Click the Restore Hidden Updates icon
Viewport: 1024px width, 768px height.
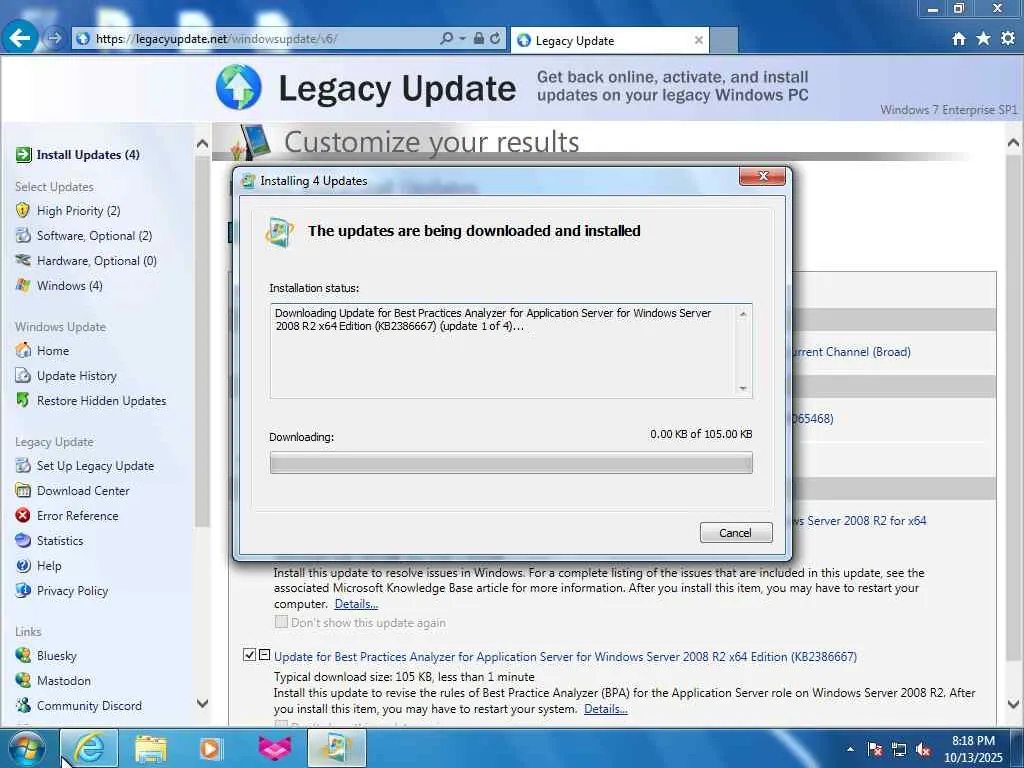pyautogui.click(x=23, y=400)
